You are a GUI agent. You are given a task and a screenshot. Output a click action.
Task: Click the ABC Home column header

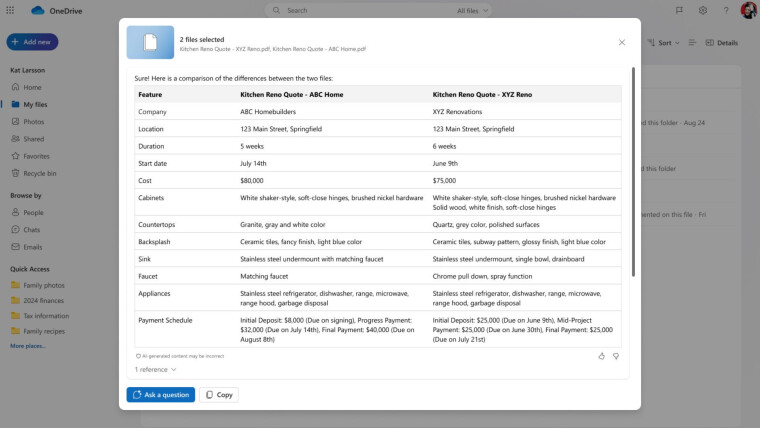(292, 95)
